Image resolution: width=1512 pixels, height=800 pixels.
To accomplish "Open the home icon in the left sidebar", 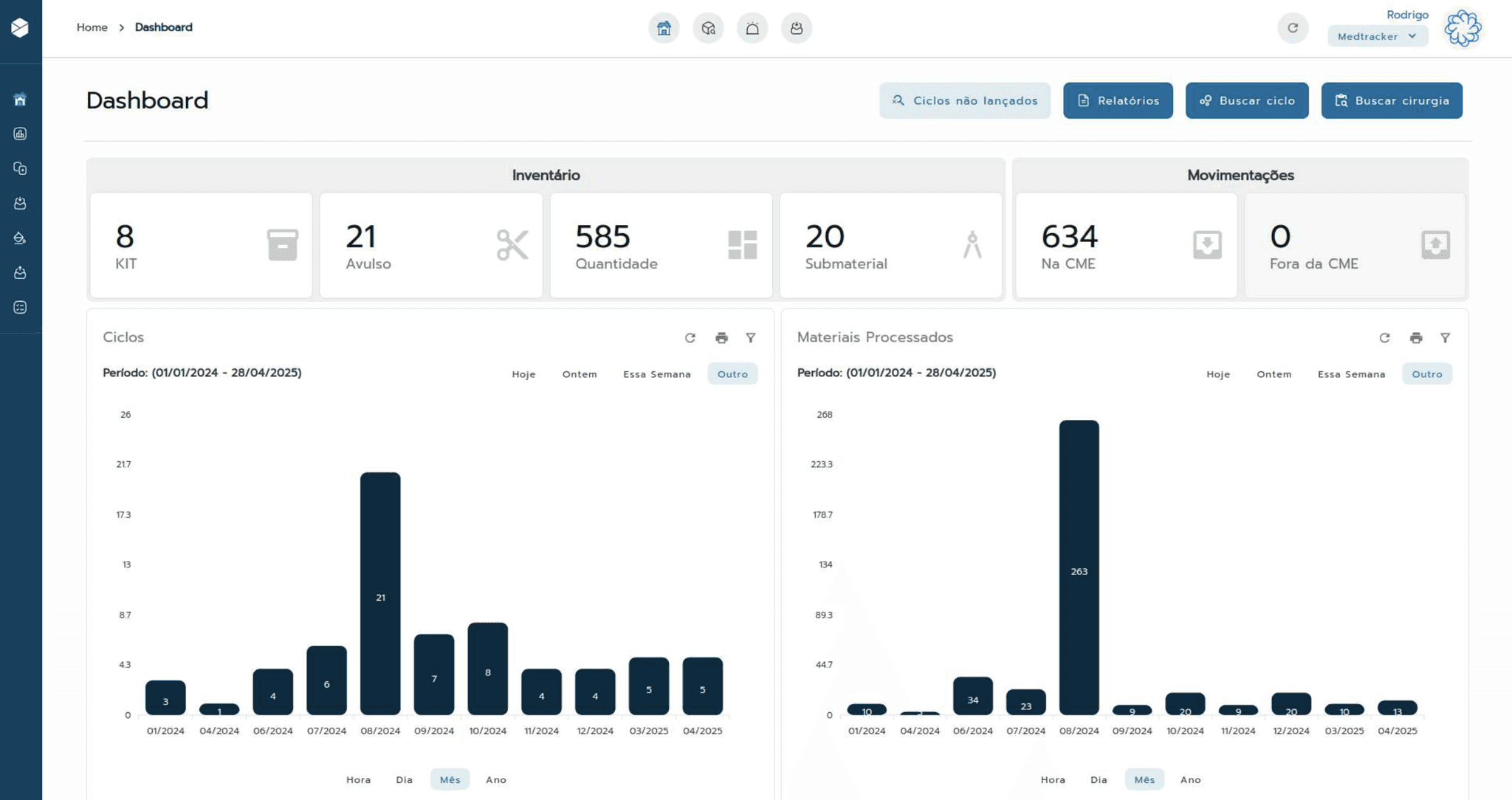I will pyautogui.click(x=20, y=99).
